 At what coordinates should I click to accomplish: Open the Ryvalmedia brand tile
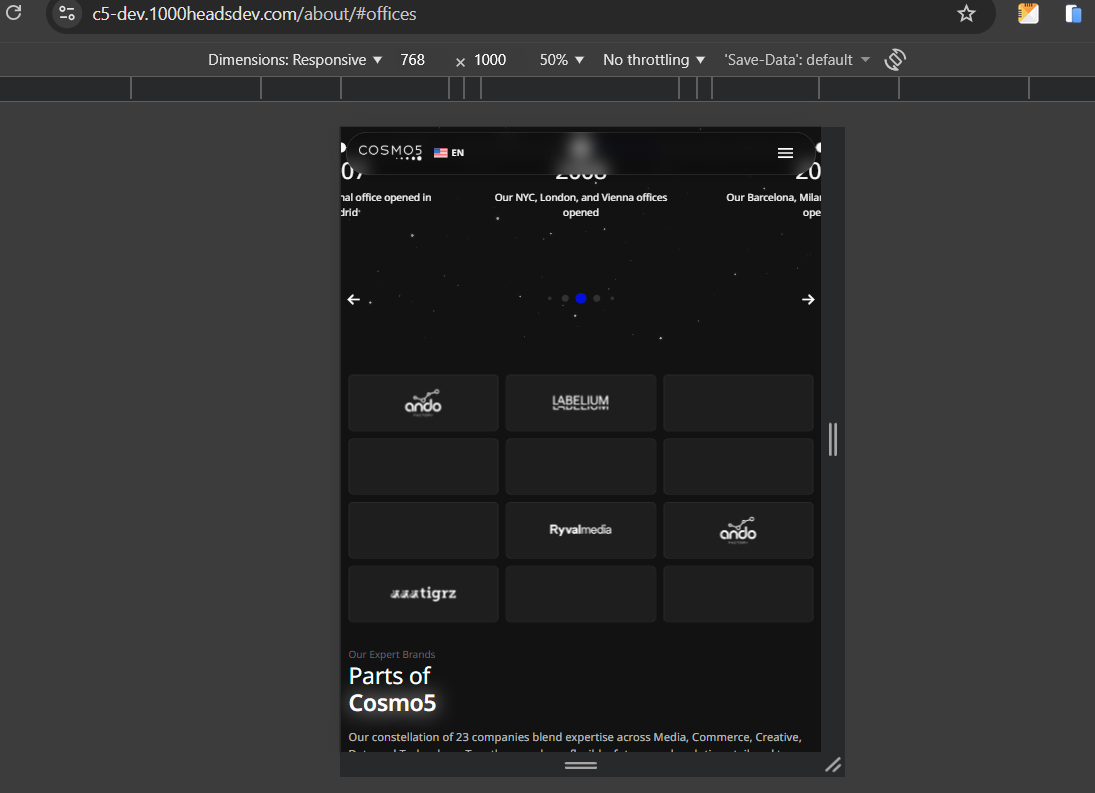click(x=580, y=530)
